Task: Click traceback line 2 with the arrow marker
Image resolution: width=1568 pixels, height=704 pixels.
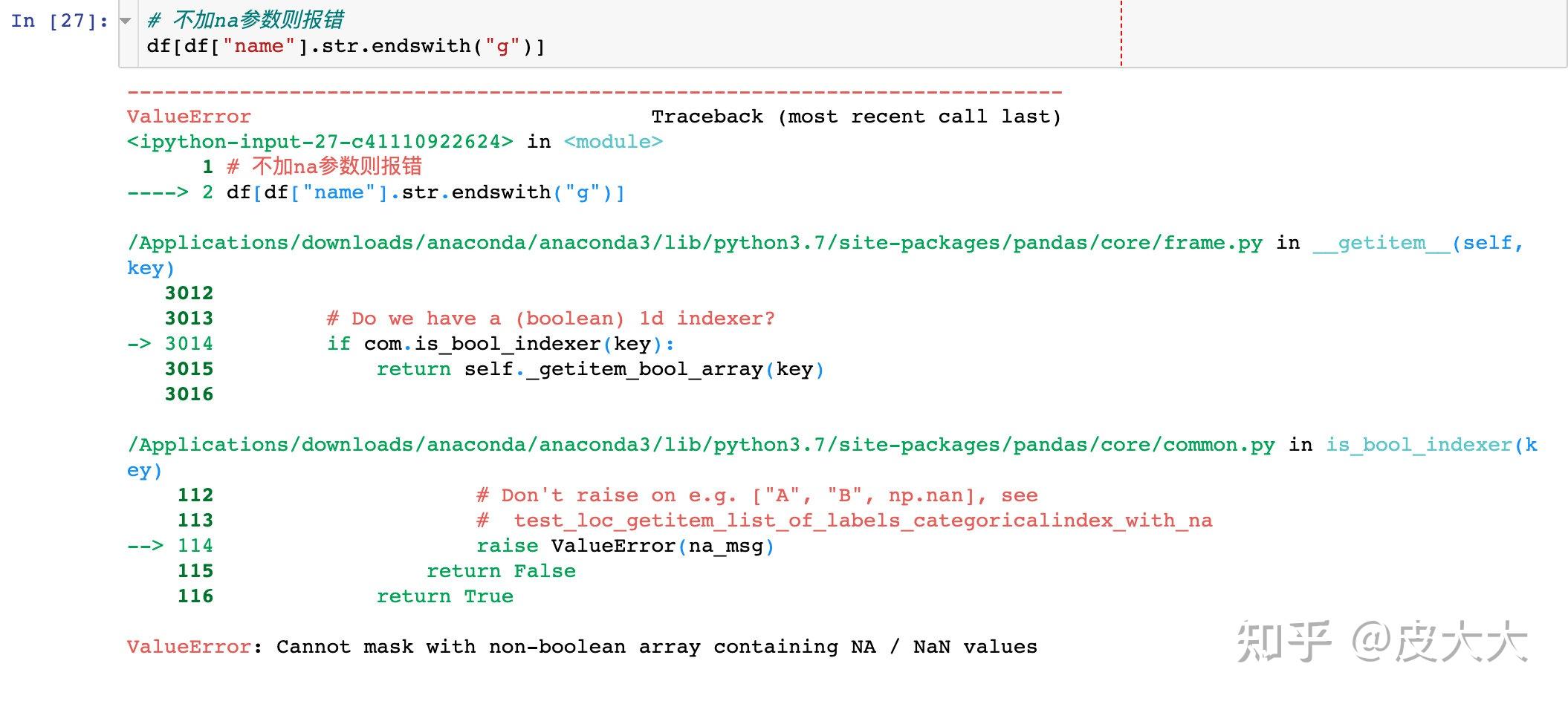Action: (x=376, y=193)
